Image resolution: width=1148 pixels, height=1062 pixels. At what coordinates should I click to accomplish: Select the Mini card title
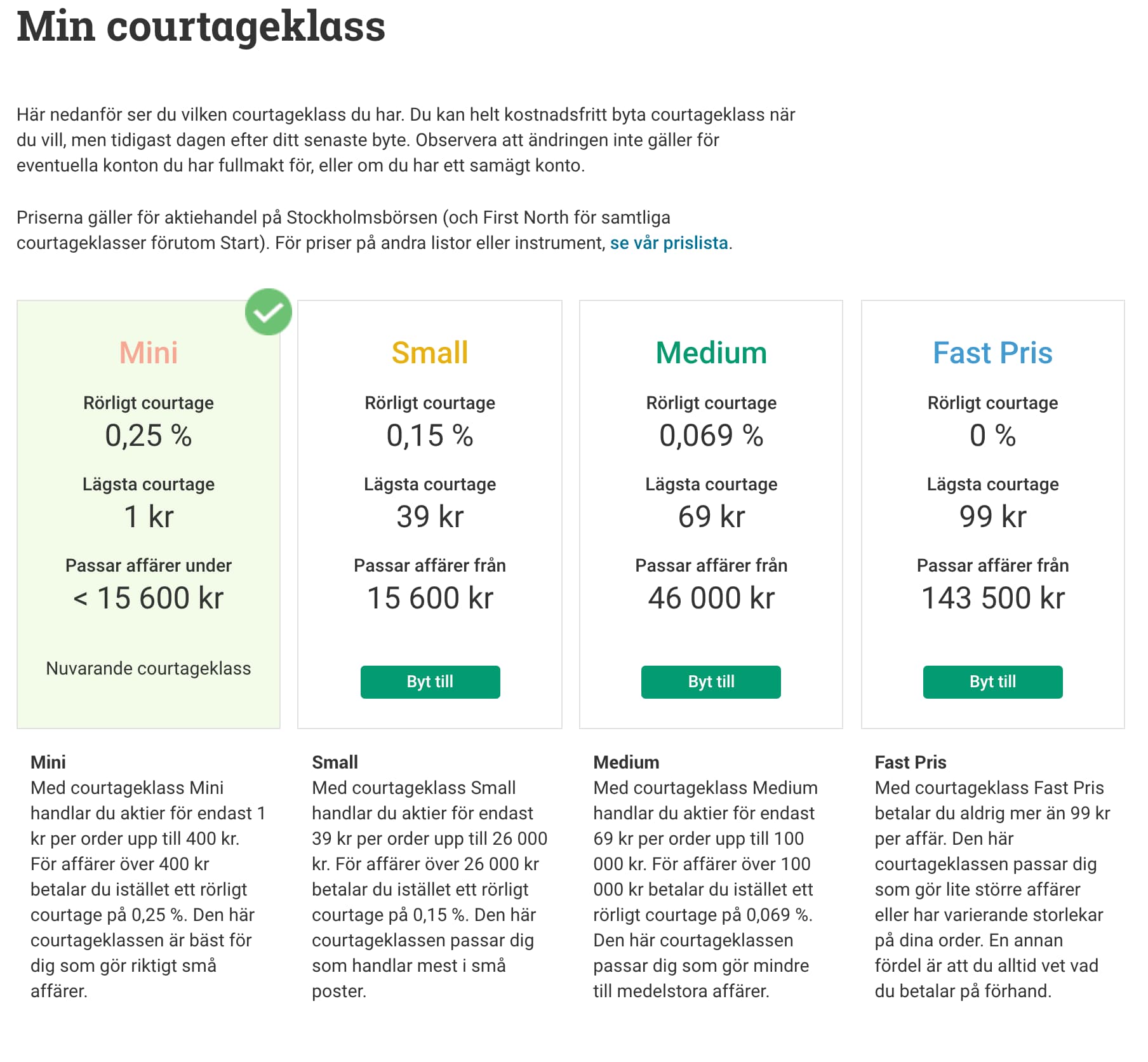point(149,353)
